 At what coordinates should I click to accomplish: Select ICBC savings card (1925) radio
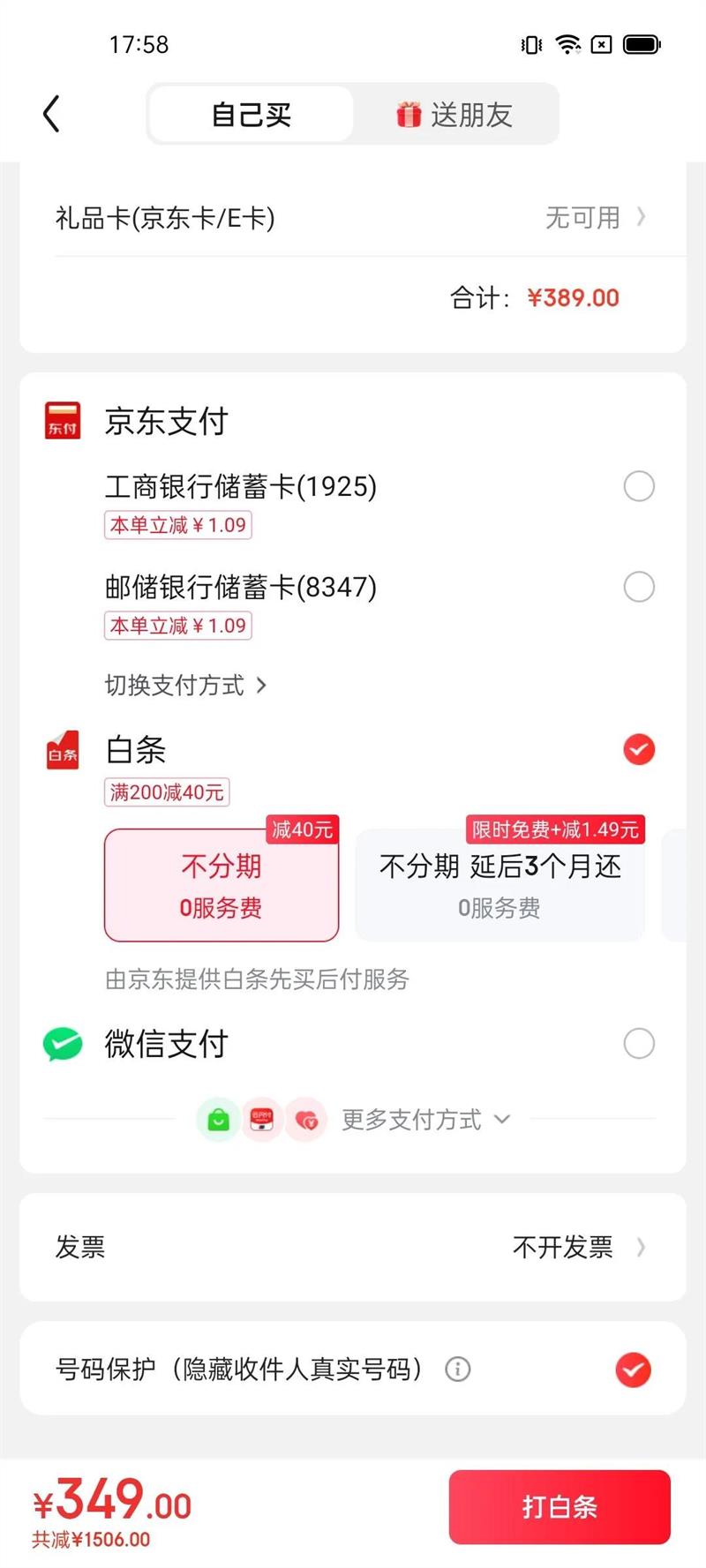(x=639, y=486)
